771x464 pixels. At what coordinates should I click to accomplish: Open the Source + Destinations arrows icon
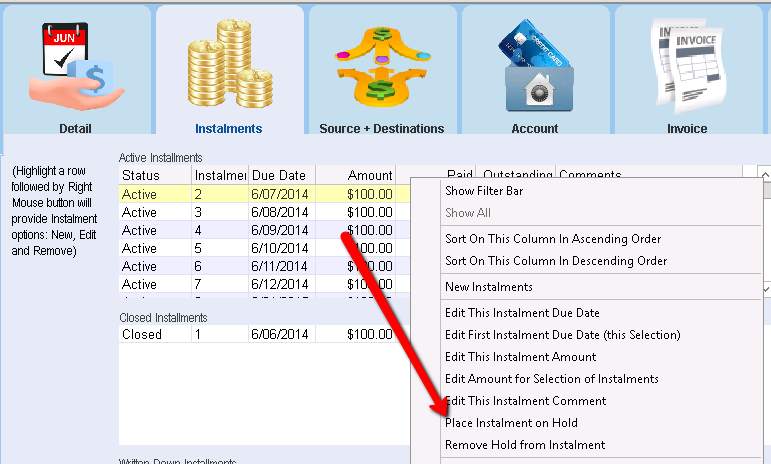pos(383,66)
